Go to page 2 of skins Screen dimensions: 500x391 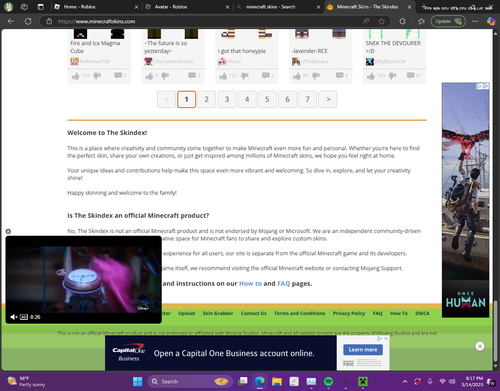click(206, 99)
